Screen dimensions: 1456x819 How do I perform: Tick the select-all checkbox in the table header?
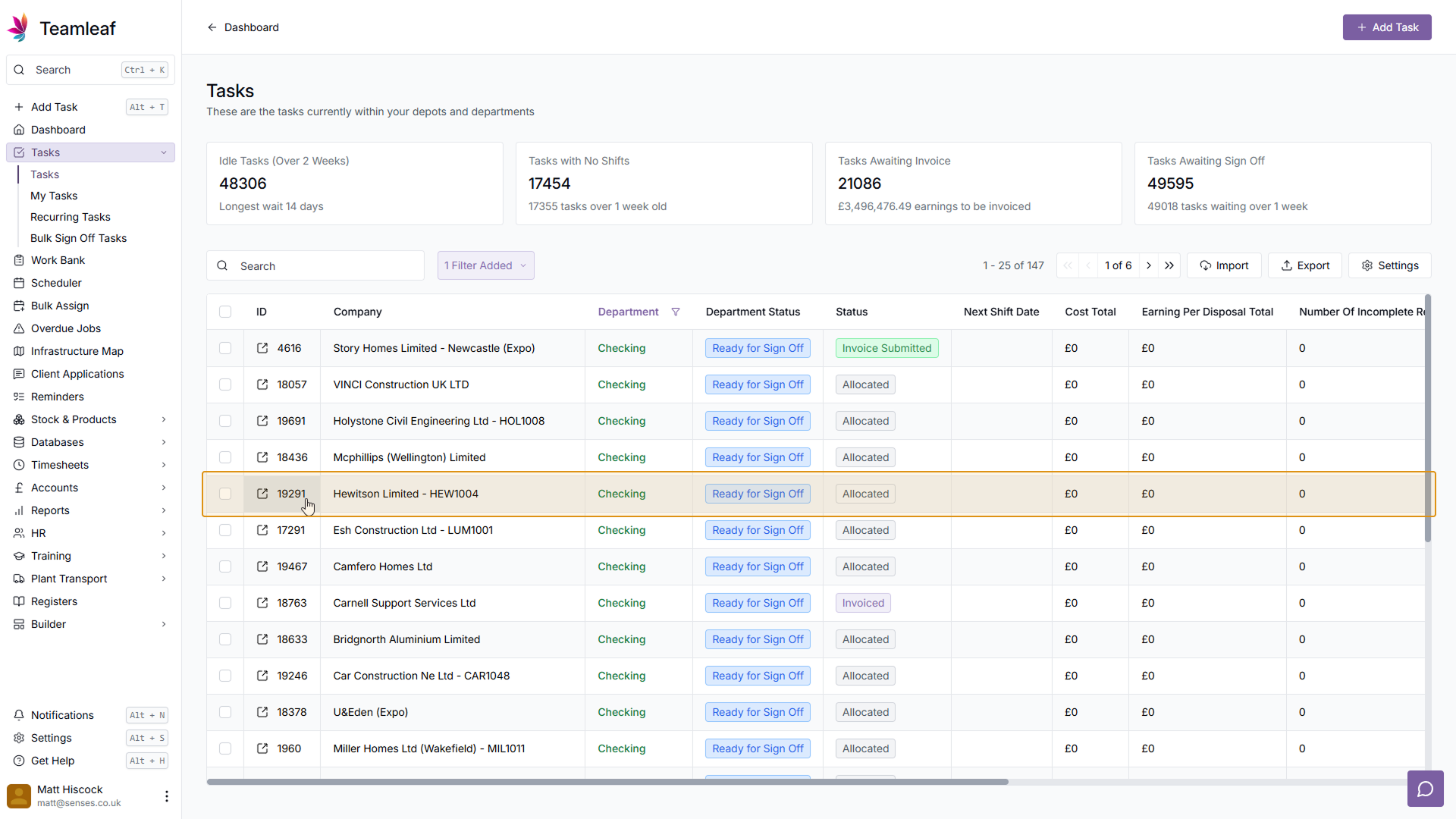[x=225, y=312]
